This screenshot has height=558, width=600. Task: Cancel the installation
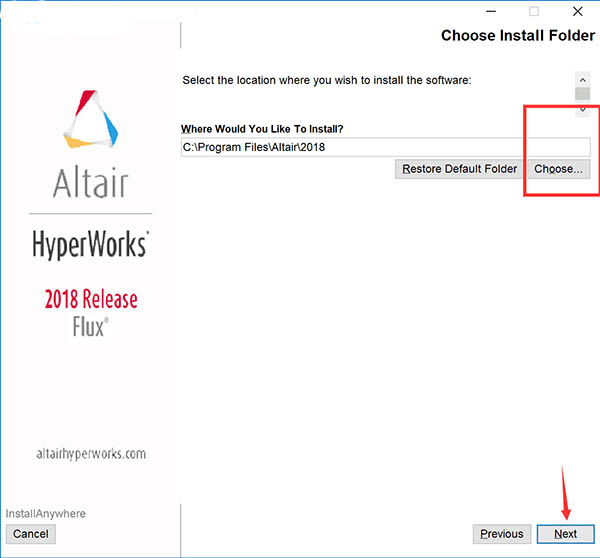(x=31, y=534)
